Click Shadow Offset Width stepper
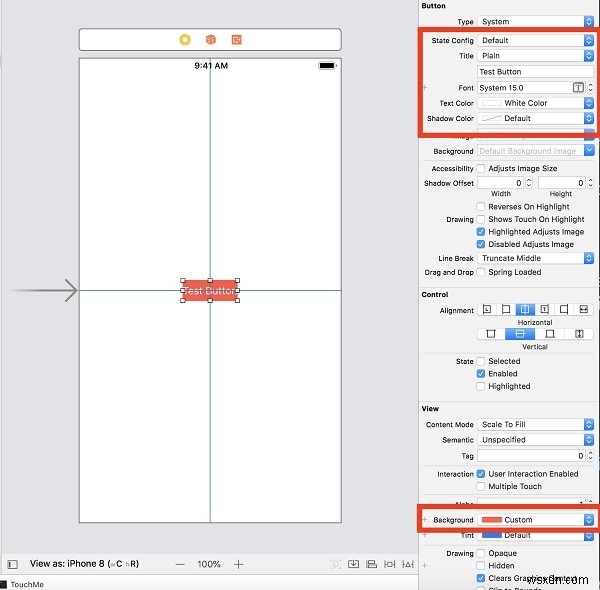Image resolution: width=600 pixels, height=590 pixels. (529, 183)
